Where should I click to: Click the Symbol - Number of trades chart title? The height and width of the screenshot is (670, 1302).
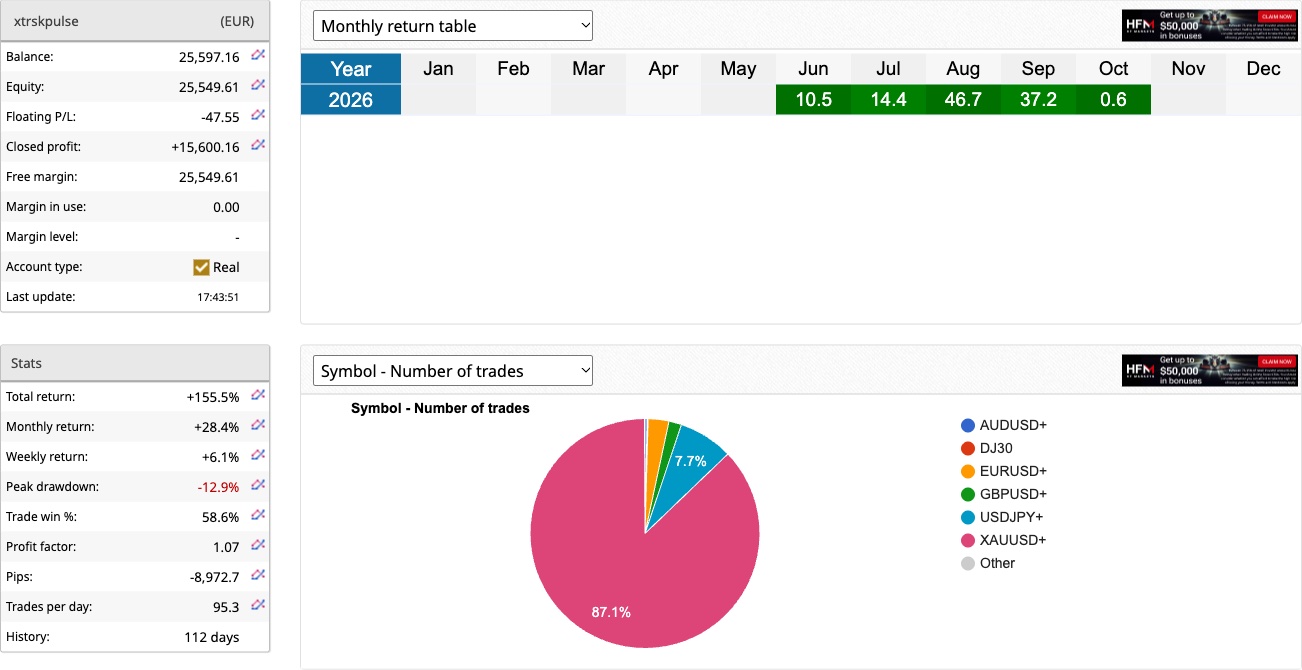coord(440,408)
